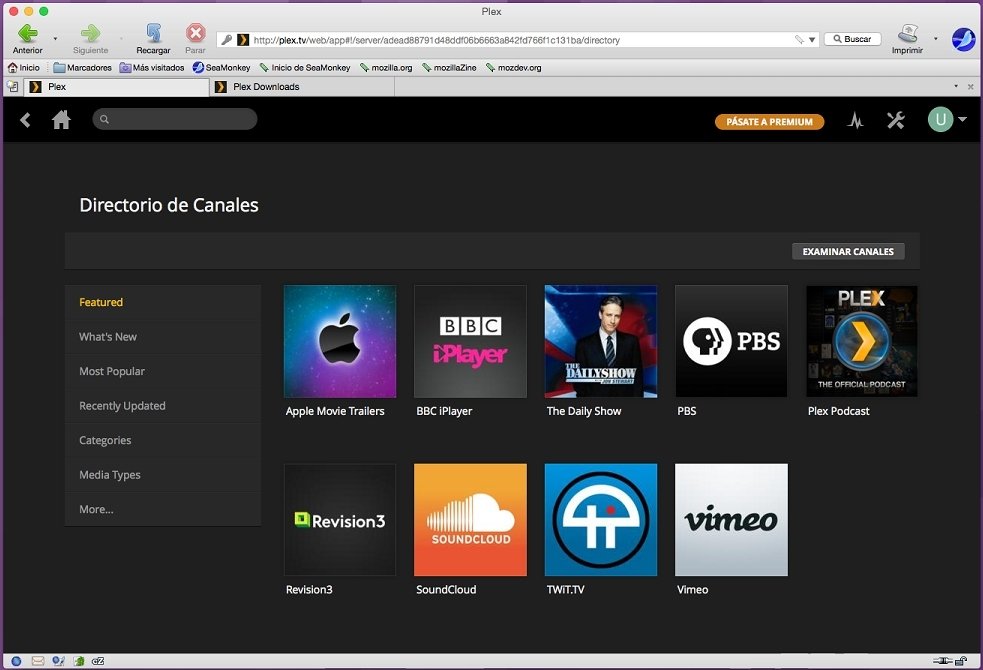
Task: Click the Anterior back arrow button
Action: [x=28, y=38]
